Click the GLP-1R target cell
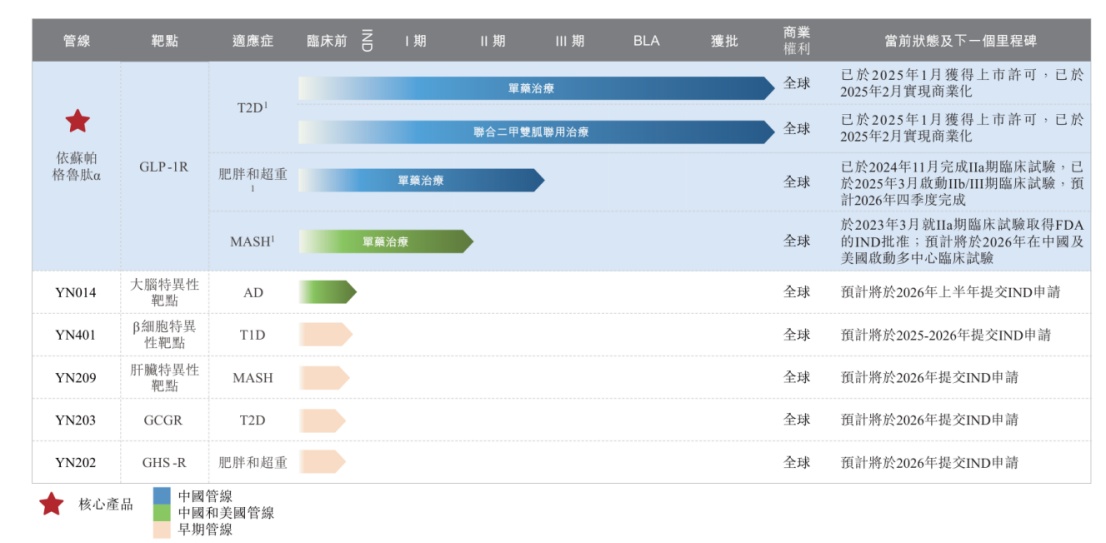Image resolution: width=1106 pixels, height=543 pixels. pyautogui.click(x=164, y=168)
